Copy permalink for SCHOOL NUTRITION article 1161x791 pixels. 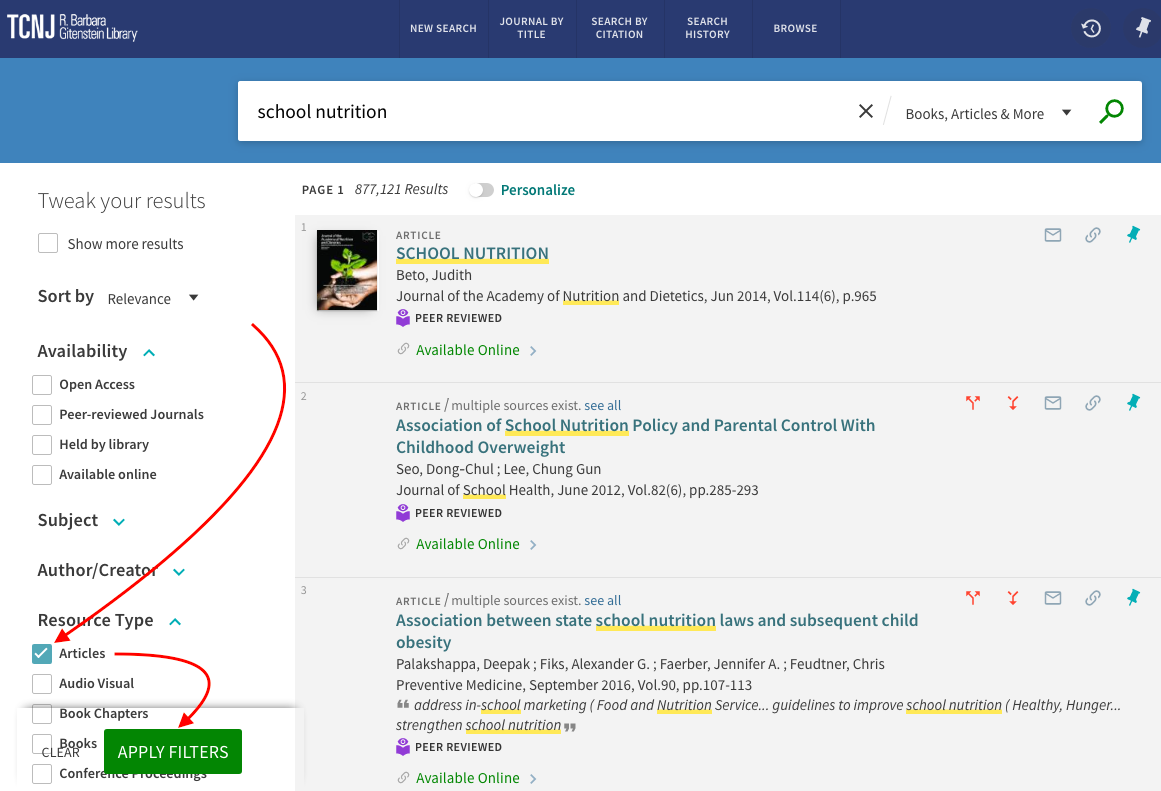coord(1093,235)
